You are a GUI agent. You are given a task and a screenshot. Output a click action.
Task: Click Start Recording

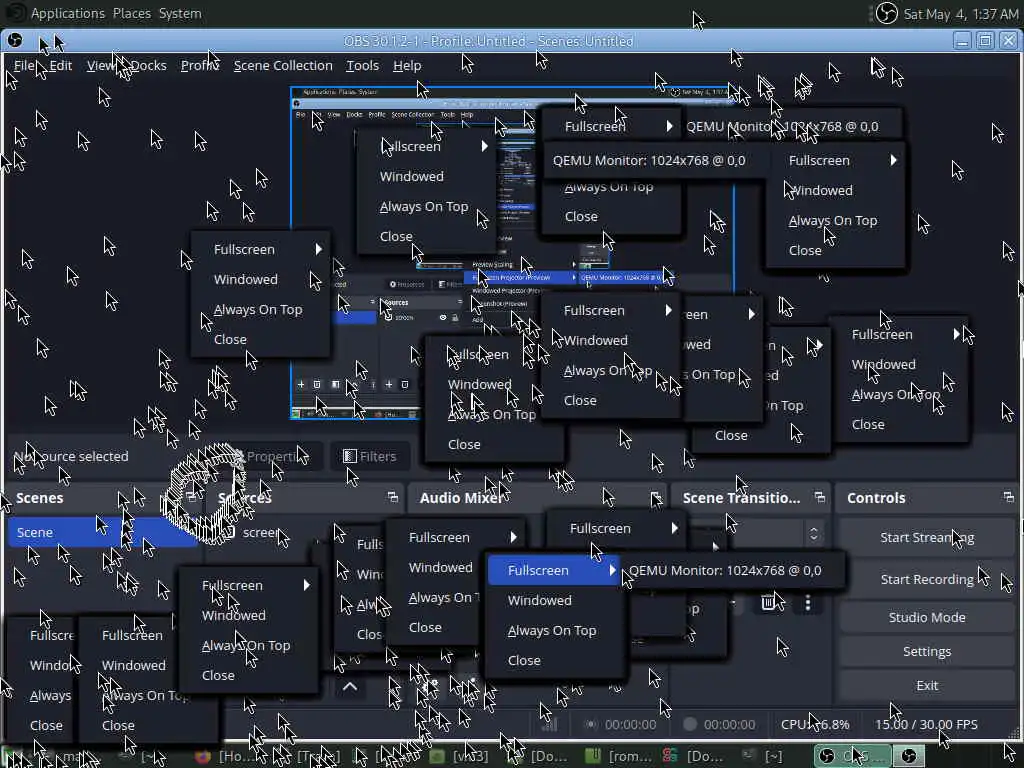point(927,579)
